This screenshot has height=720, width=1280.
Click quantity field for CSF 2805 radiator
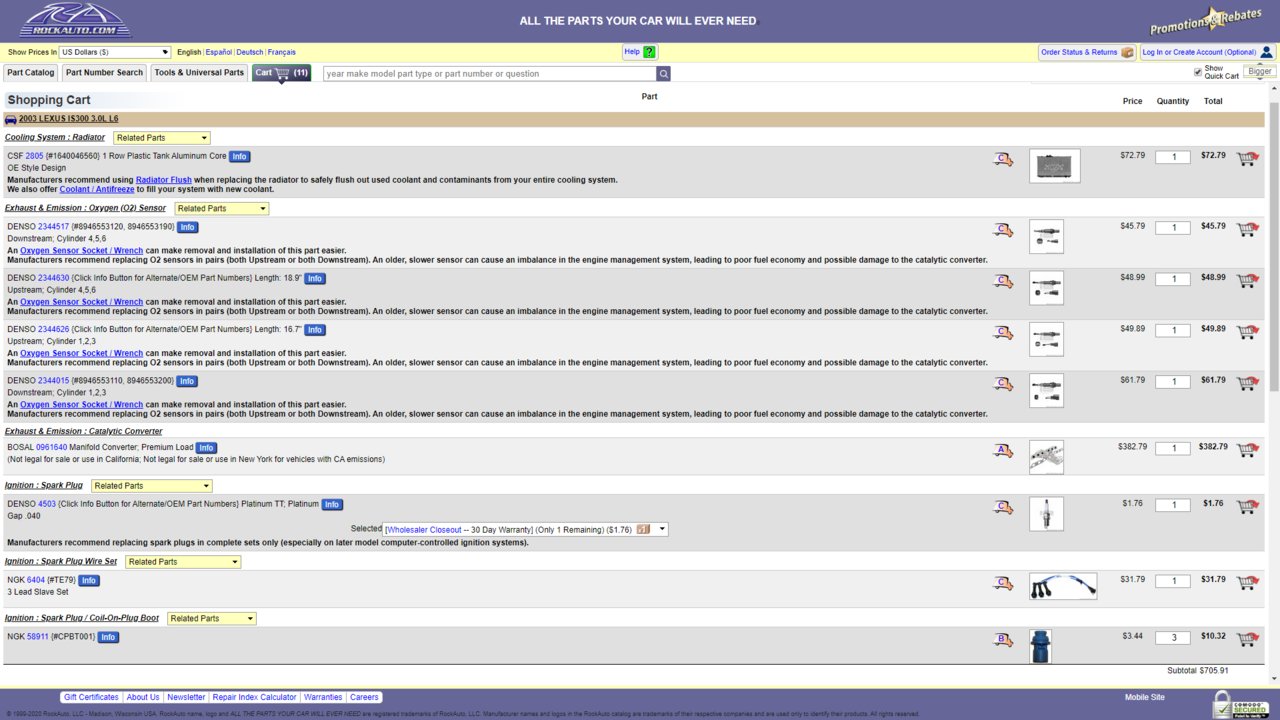tap(1173, 157)
